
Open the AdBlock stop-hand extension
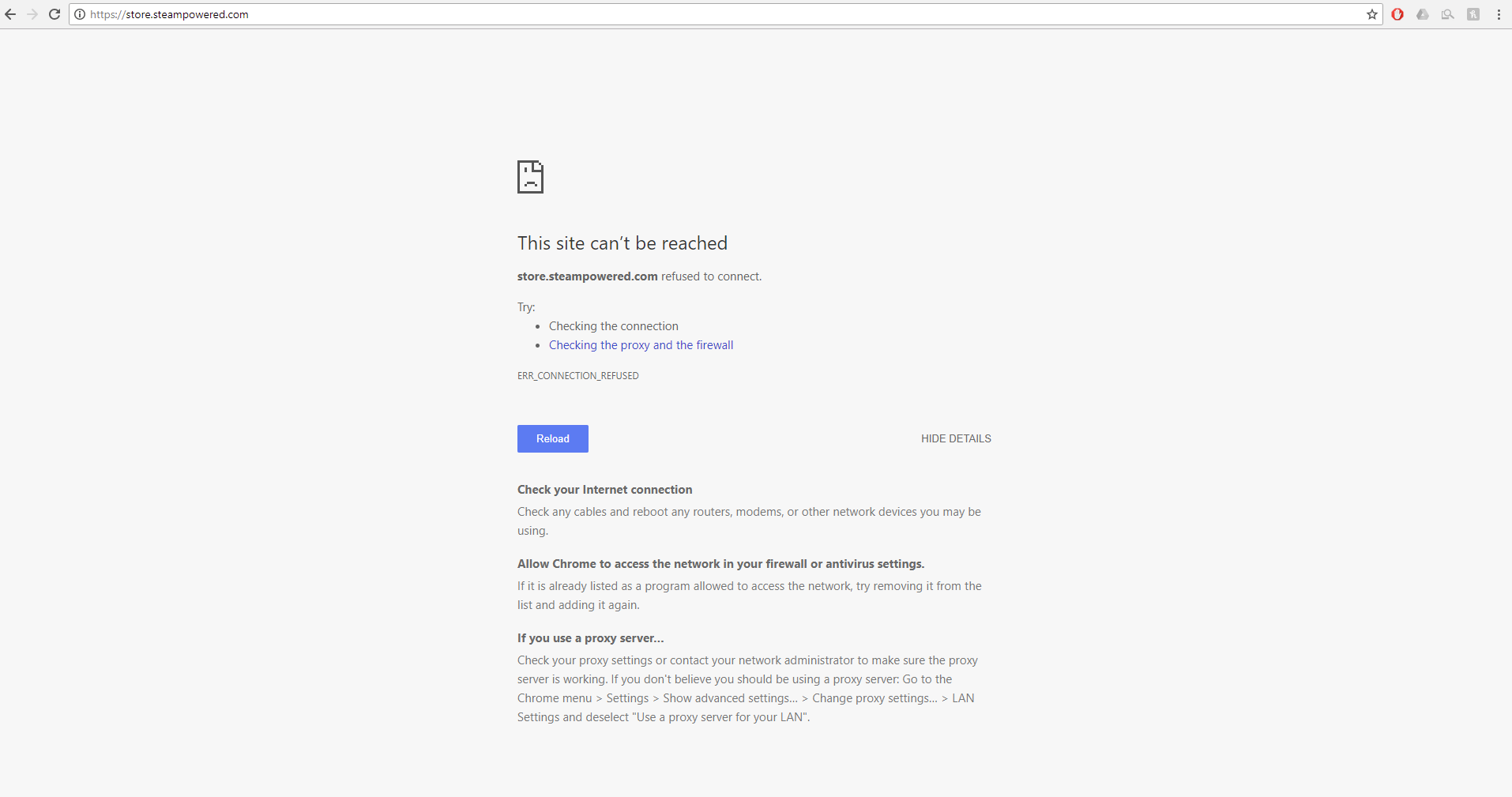pos(1397,14)
